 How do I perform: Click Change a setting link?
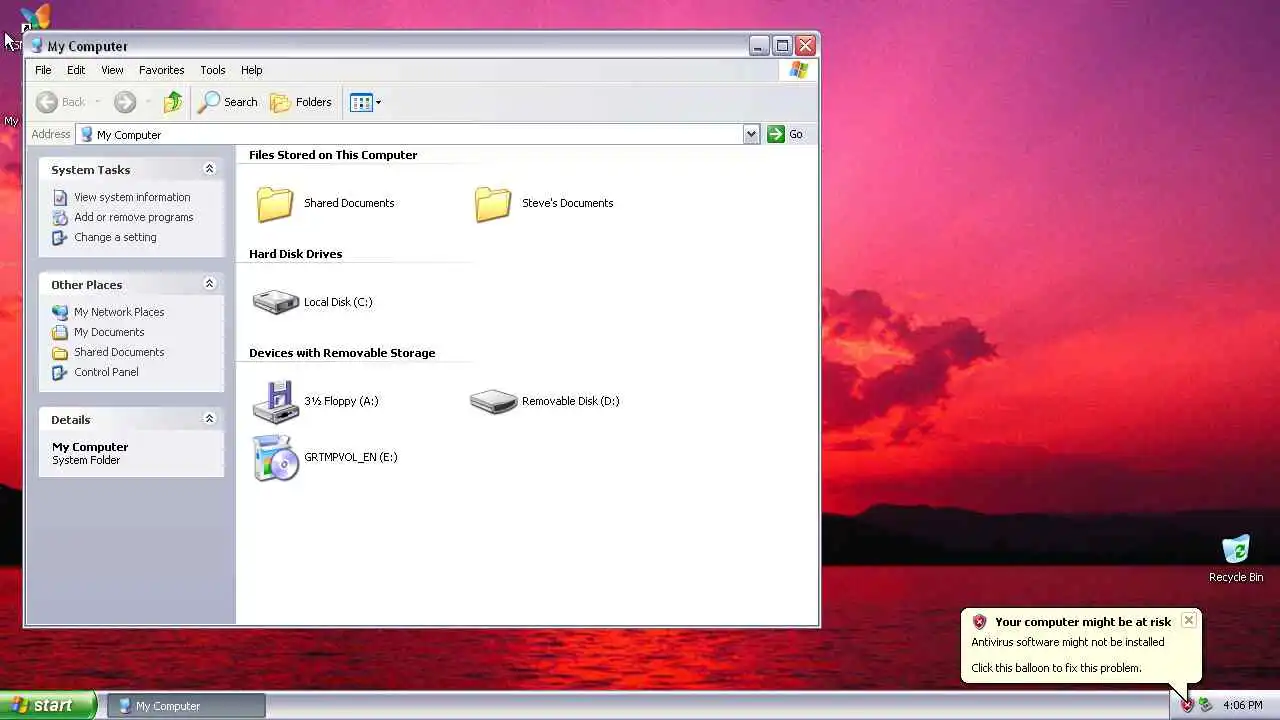(x=115, y=237)
